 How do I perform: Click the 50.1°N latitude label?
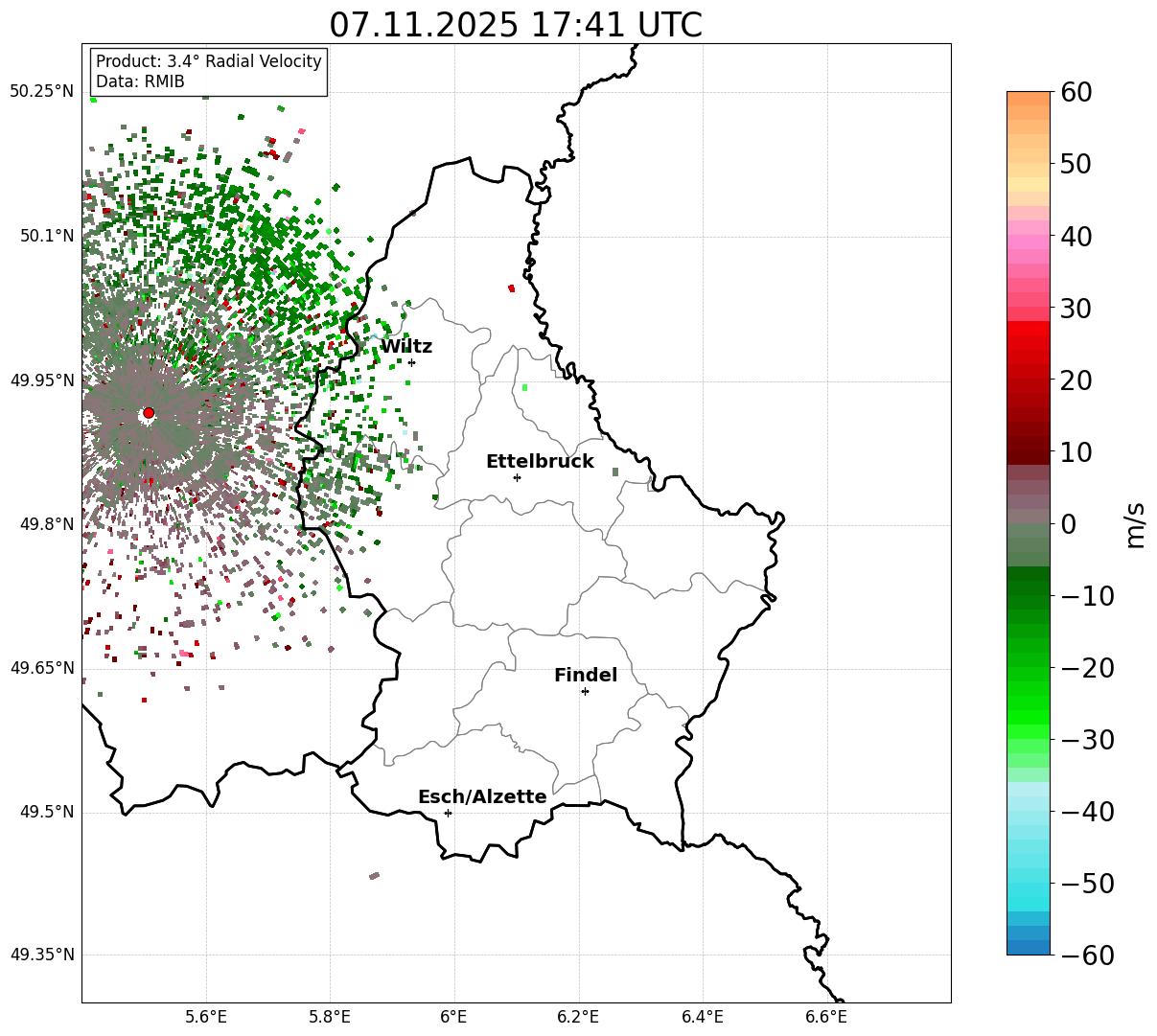[x=46, y=236]
